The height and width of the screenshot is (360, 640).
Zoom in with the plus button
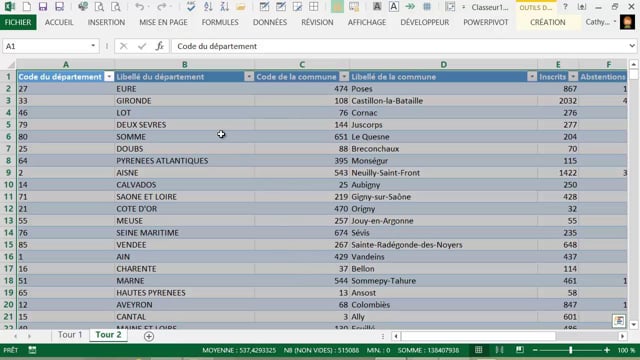(607, 350)
